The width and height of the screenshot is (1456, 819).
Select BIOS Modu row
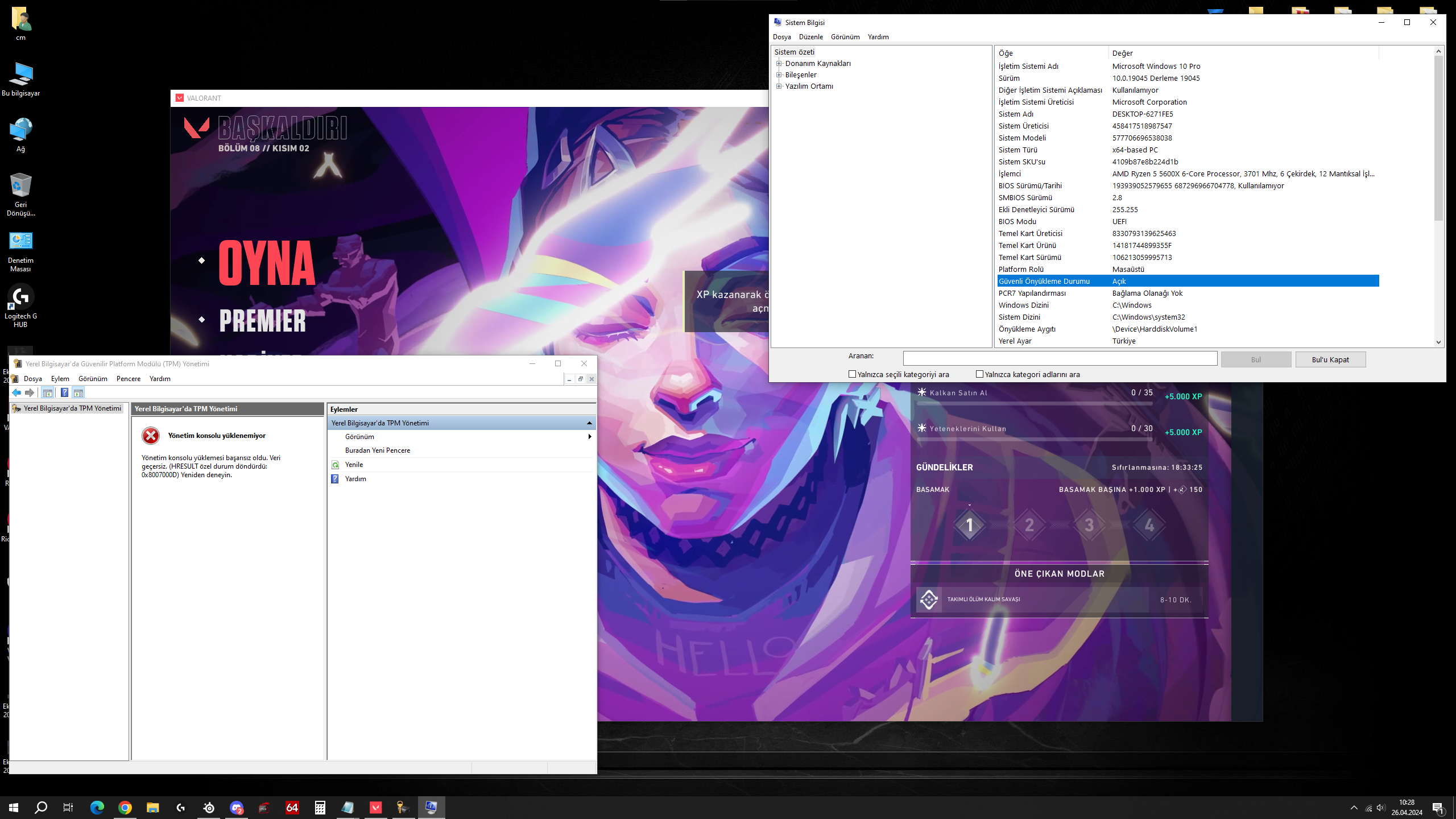tap(1188, 221)
